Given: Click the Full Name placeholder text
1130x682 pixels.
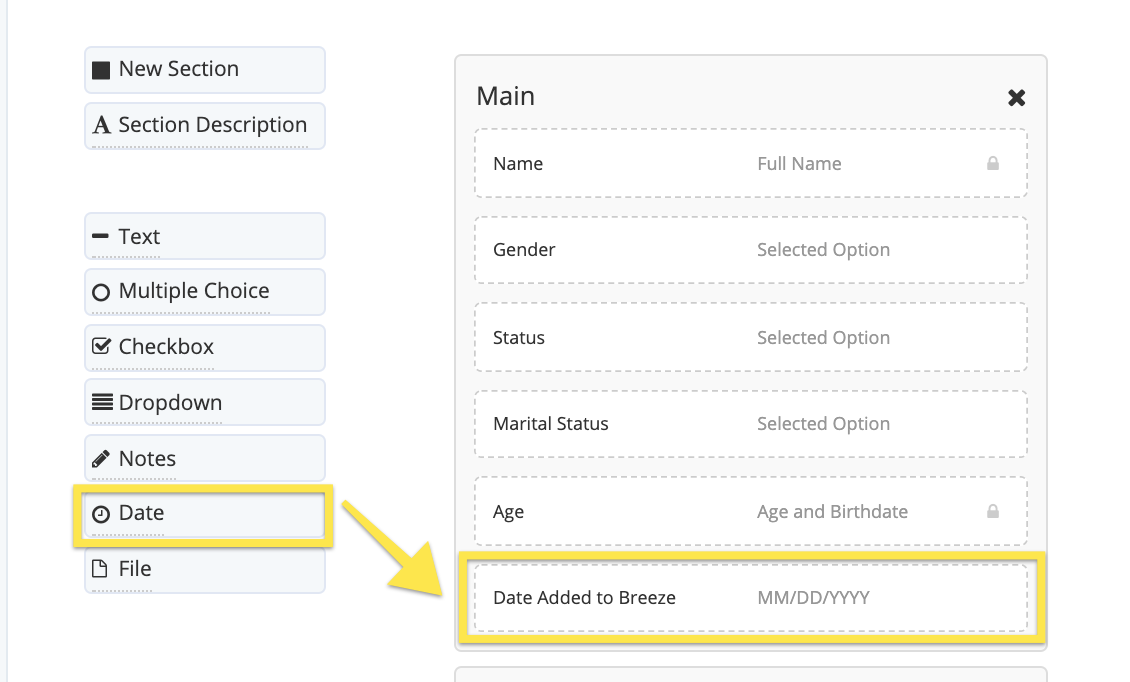Looking at the screenshot, I should [799, 164].
